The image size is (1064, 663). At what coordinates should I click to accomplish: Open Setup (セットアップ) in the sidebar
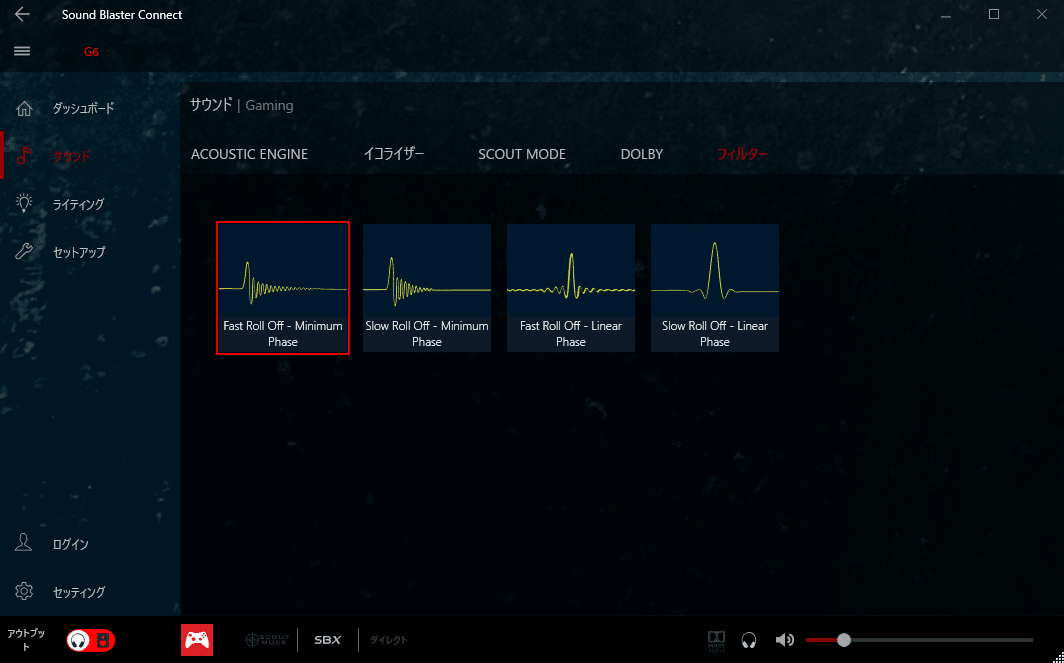79,252
